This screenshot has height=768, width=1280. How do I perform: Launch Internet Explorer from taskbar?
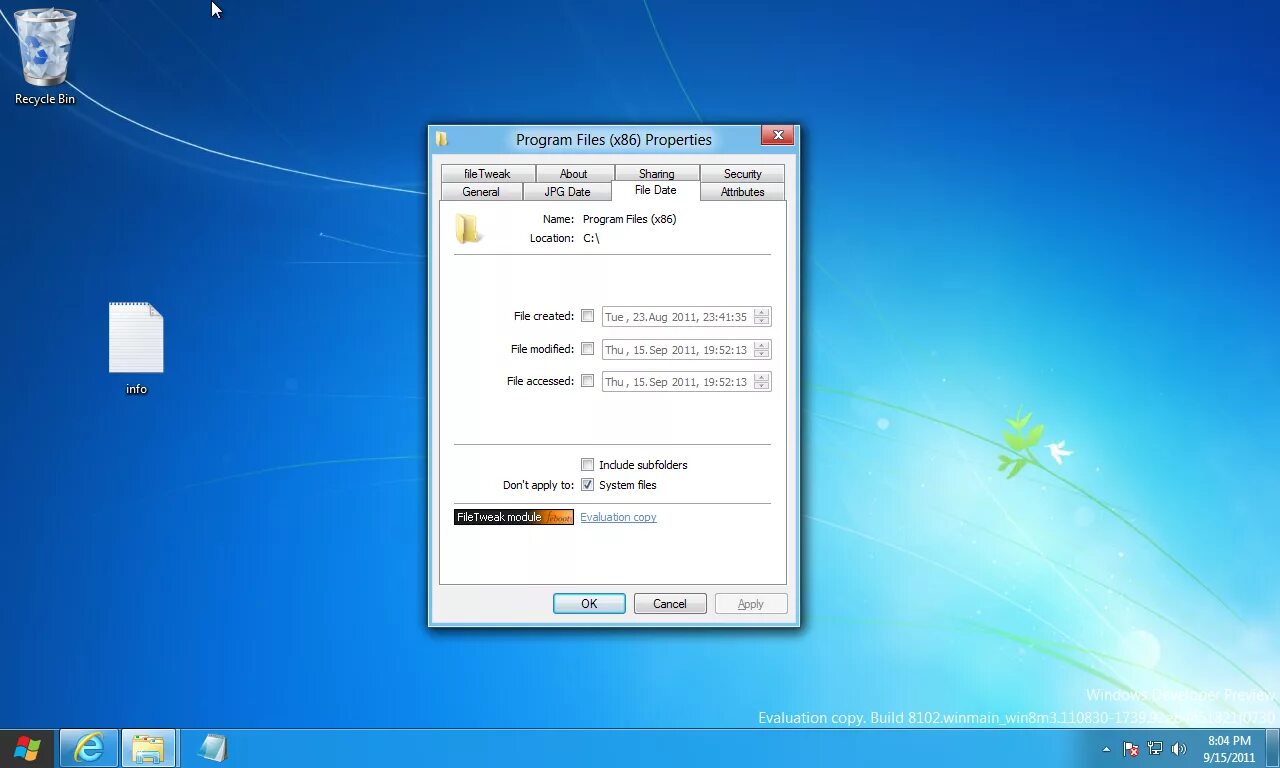[89, 748]
